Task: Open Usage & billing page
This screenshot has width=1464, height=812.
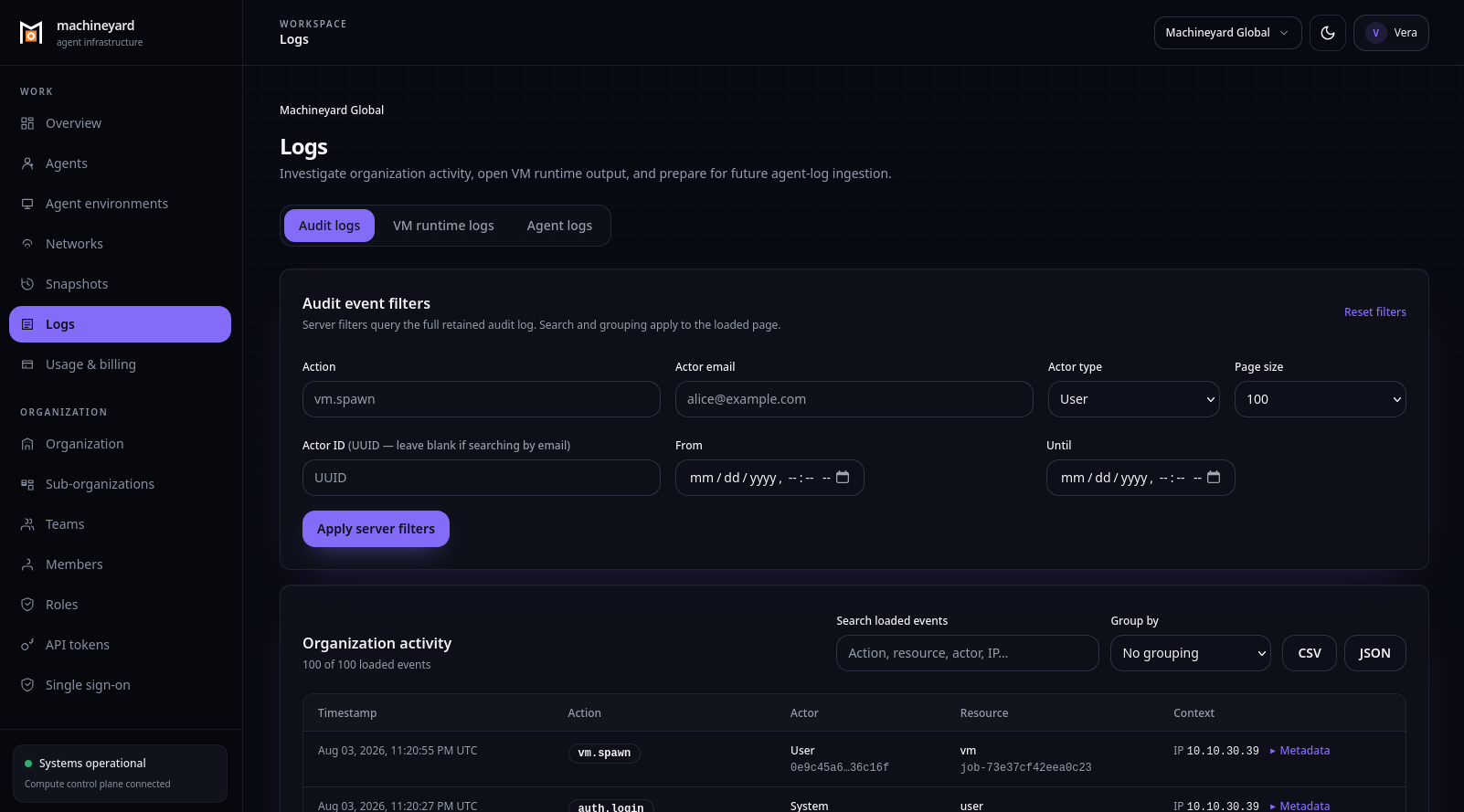Action: pyautogui.click(x=120, y=364)
